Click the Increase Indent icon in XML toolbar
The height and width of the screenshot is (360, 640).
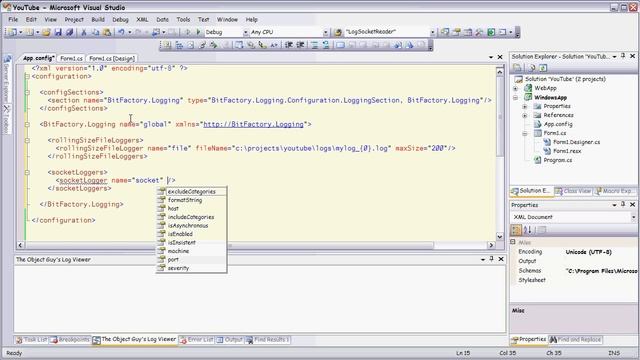(300, 45)
